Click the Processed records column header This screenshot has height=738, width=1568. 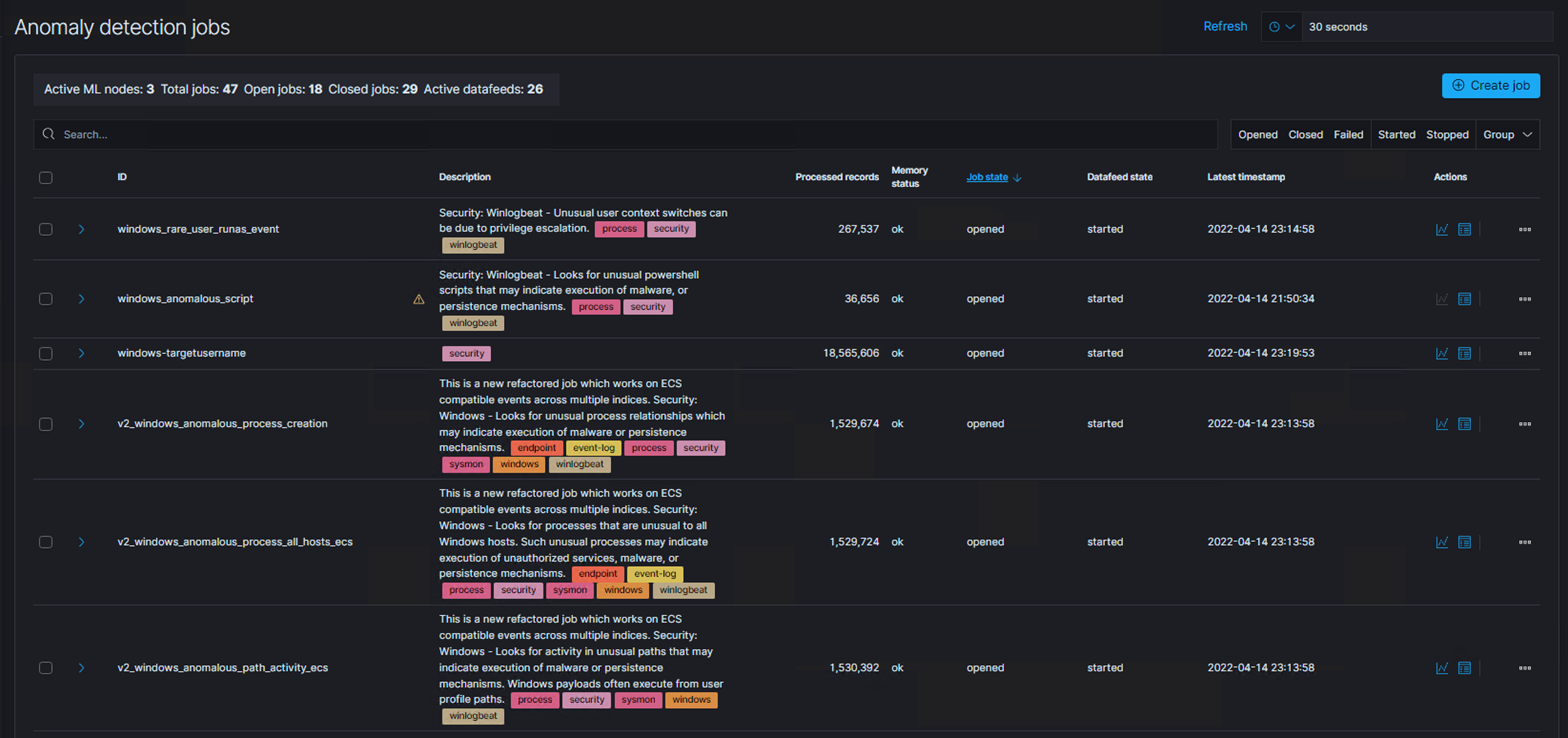[837, 177]
